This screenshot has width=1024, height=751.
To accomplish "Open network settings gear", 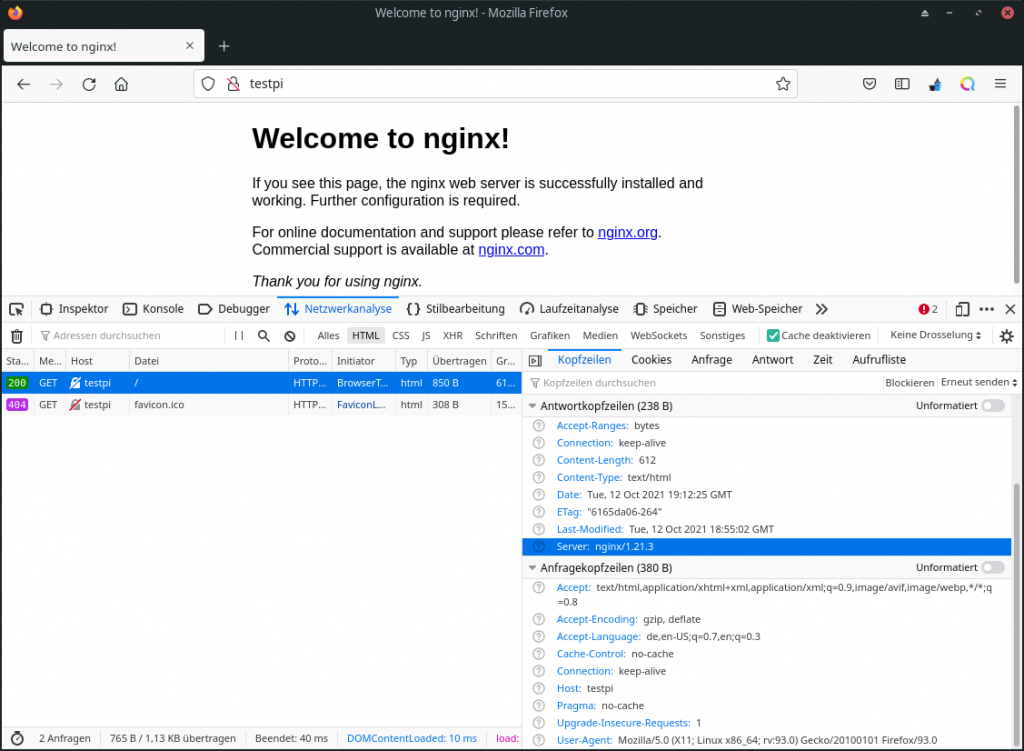I will click(x=1006, y=336).
